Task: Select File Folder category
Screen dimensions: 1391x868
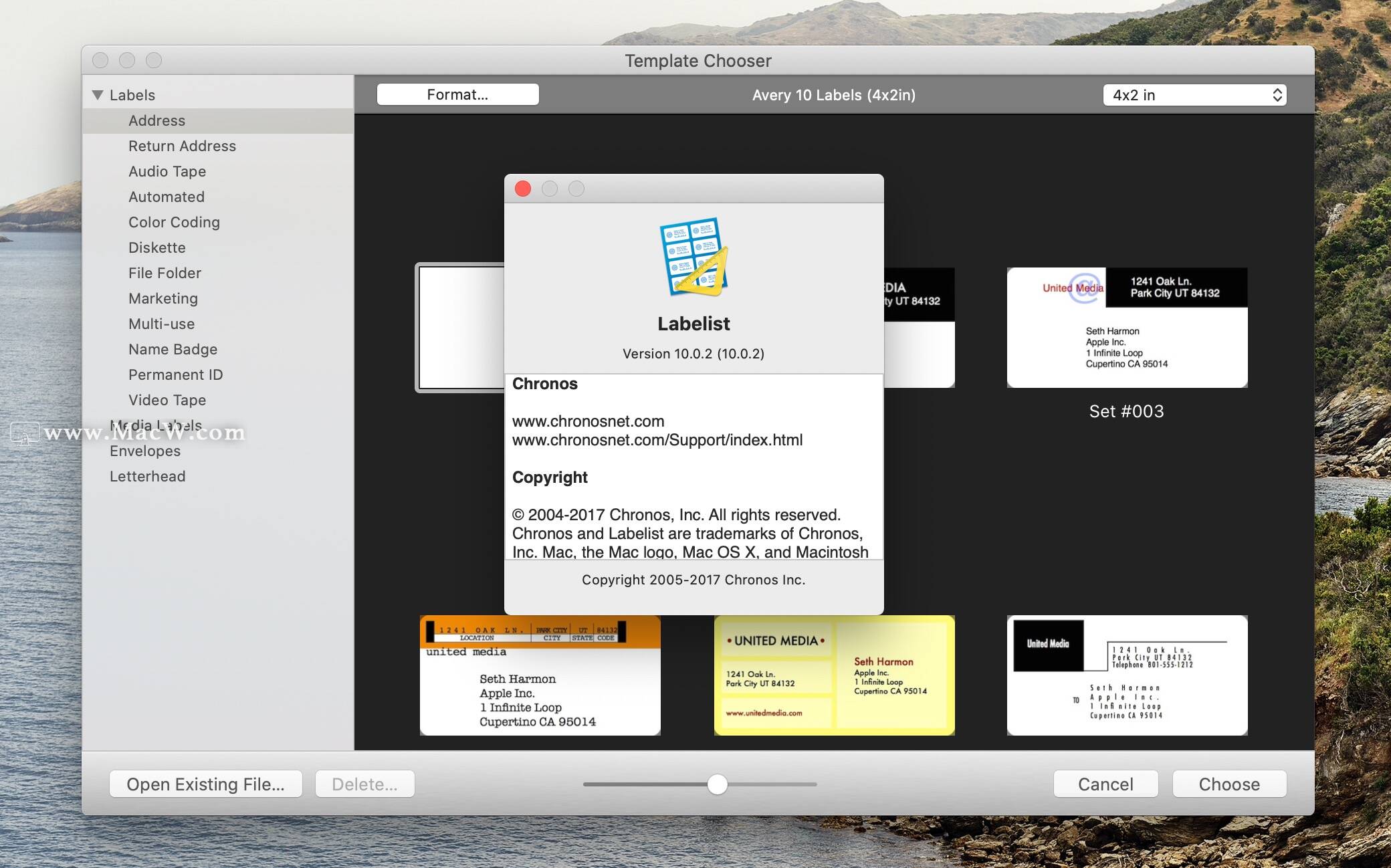Action: click(x=165, y=273)
